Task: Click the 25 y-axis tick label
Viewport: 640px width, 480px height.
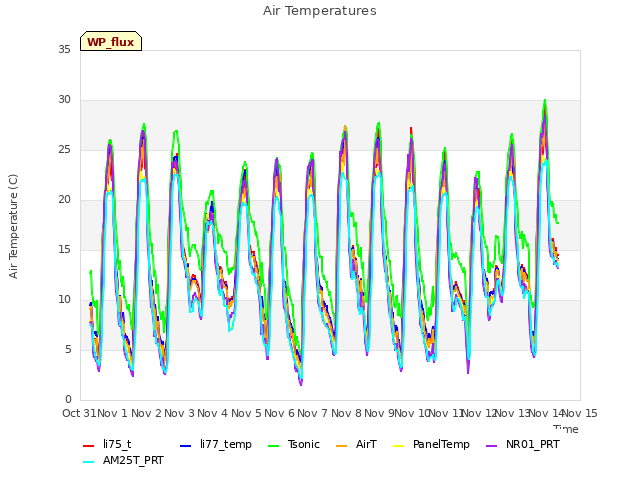Action: 64,150
